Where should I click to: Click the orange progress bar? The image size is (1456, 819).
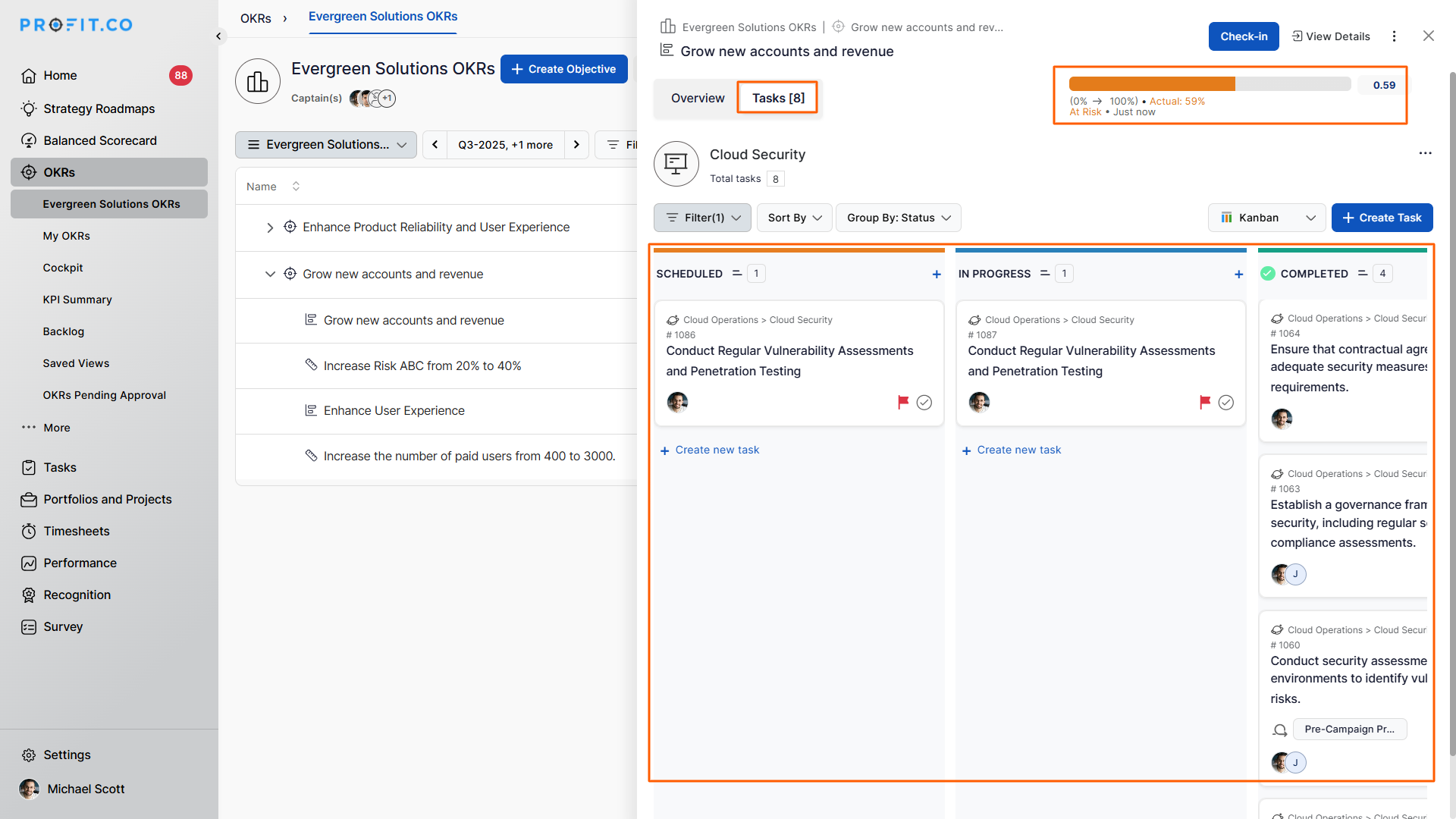[x=1151, y=84]
